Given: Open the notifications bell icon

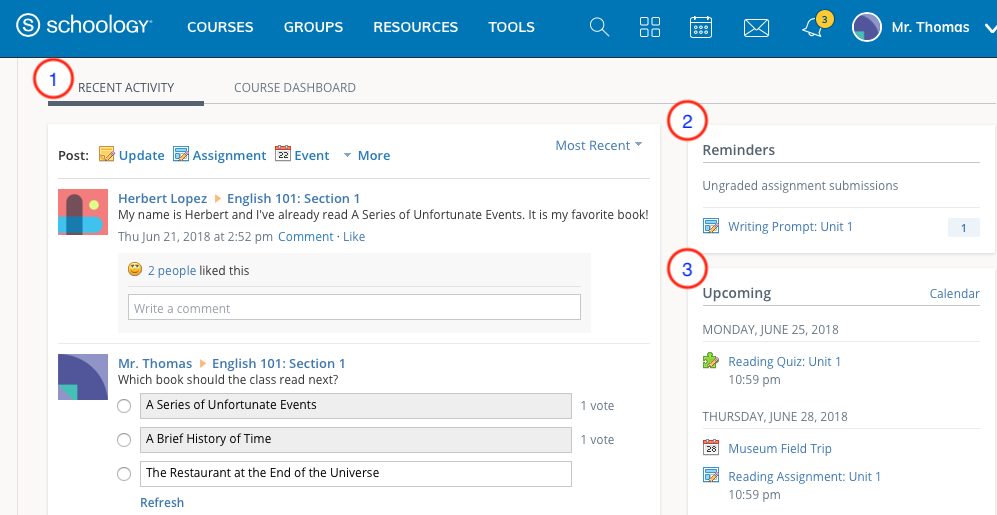Looking at the screenshot, I should pos(812,27).
